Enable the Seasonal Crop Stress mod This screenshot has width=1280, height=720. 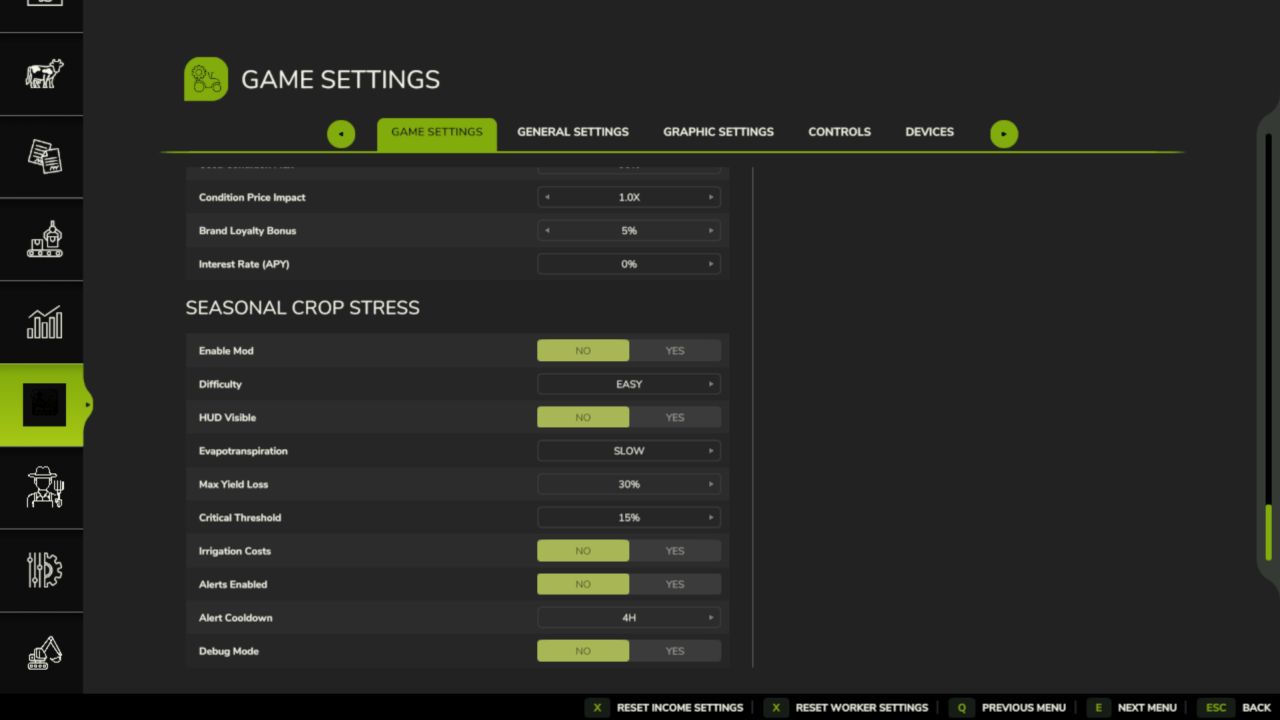pos(674,350)
